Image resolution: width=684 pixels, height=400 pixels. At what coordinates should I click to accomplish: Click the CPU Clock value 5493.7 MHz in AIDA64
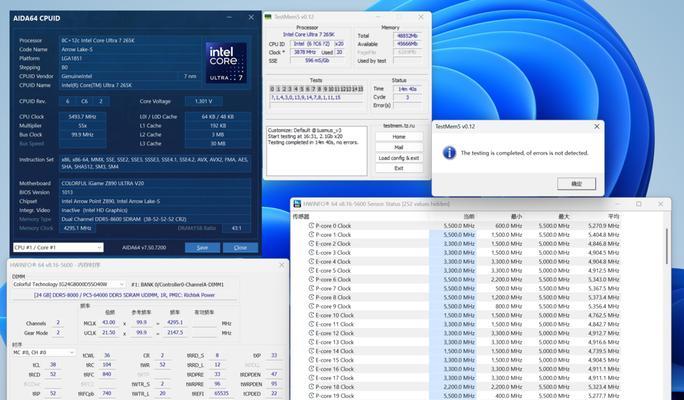point(82,117)
